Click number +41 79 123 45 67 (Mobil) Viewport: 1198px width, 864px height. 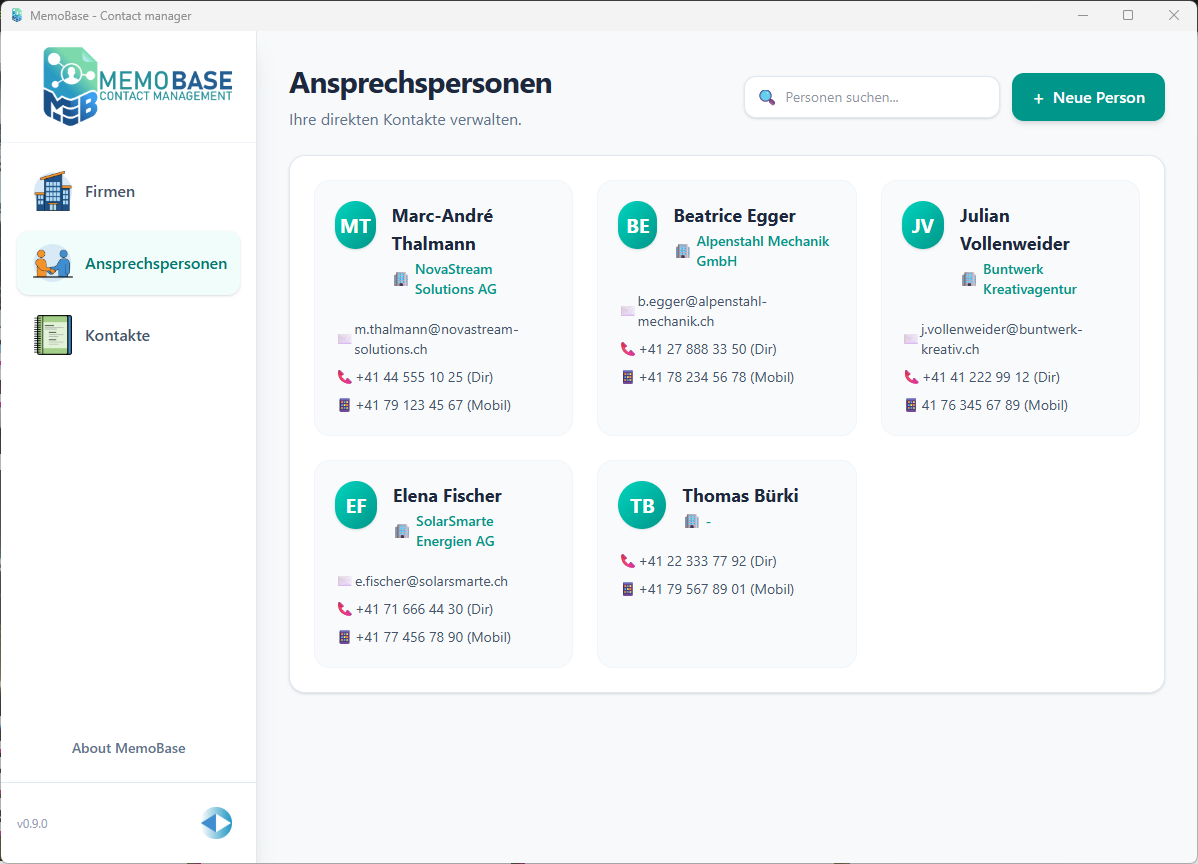[x=433, y=405]
